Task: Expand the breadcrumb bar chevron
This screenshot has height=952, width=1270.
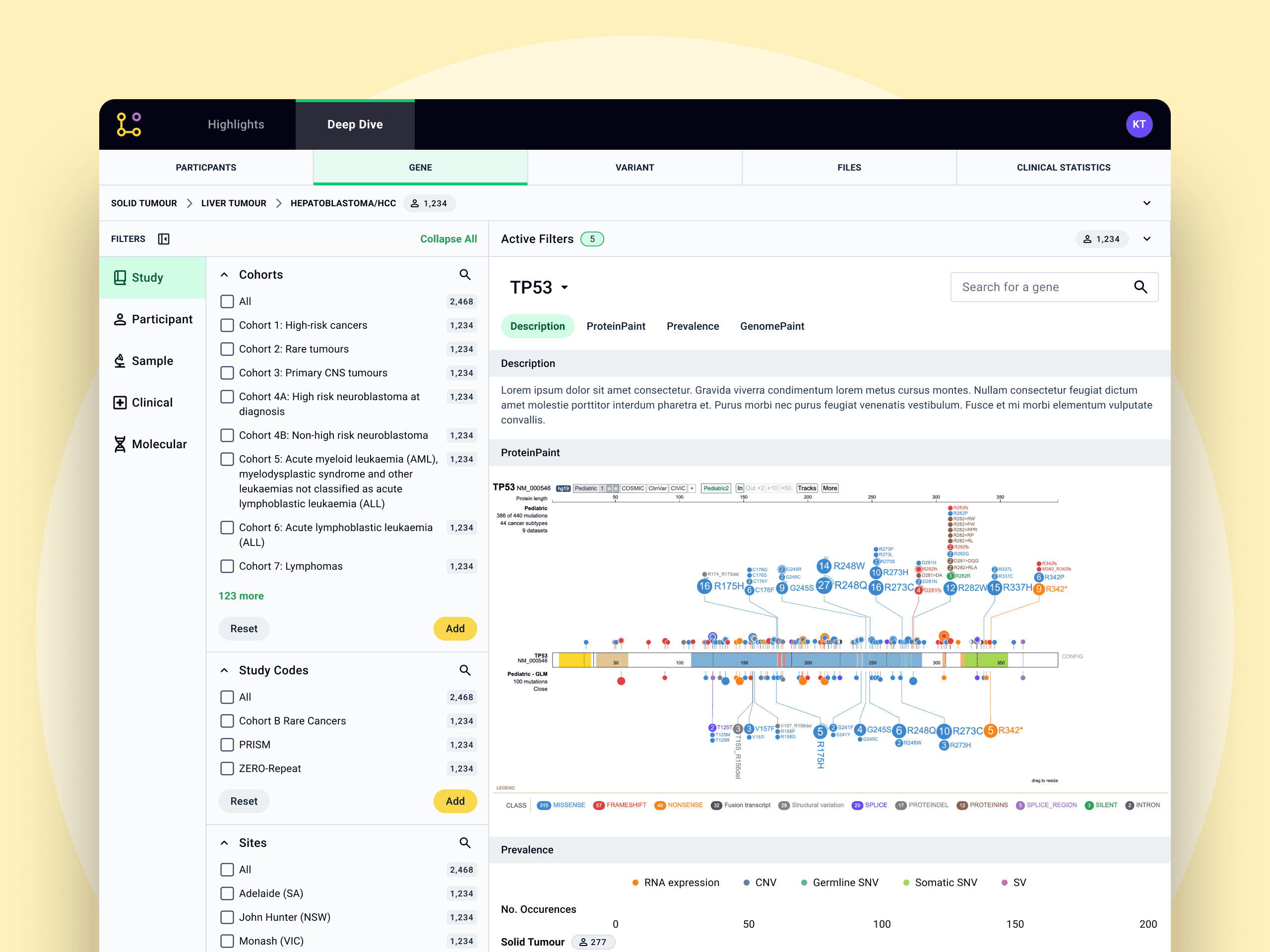Action: click(x=1146, y=203)
